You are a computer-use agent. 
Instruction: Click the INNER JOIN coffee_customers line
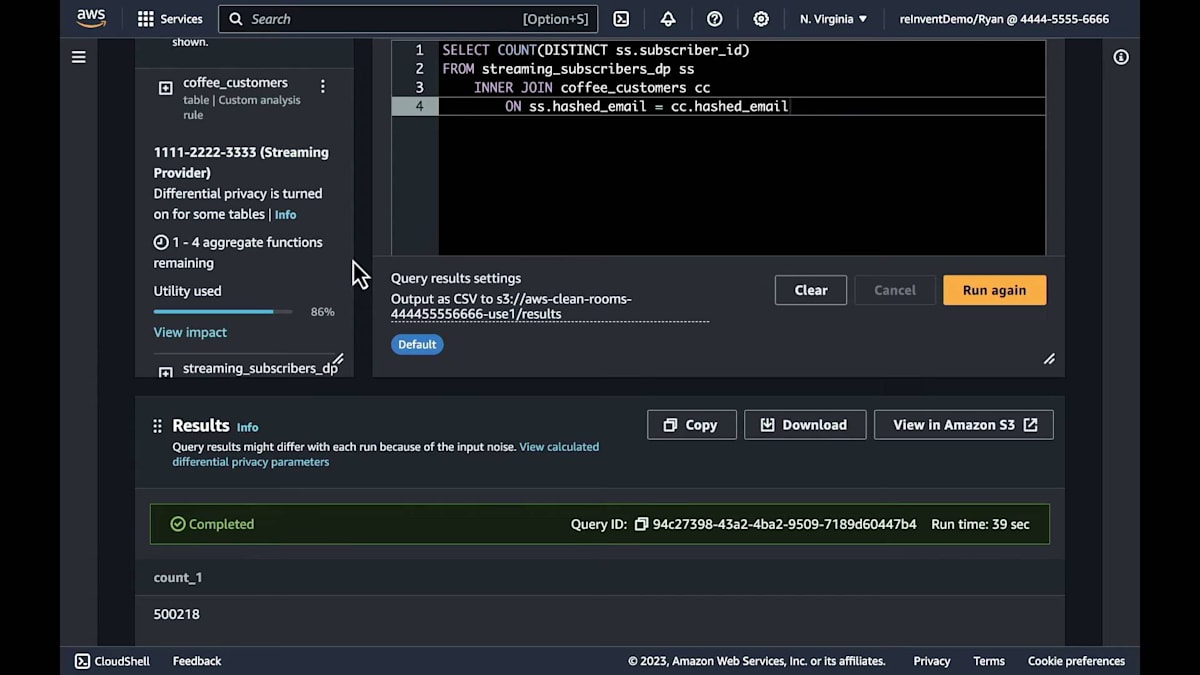[592, 88]
